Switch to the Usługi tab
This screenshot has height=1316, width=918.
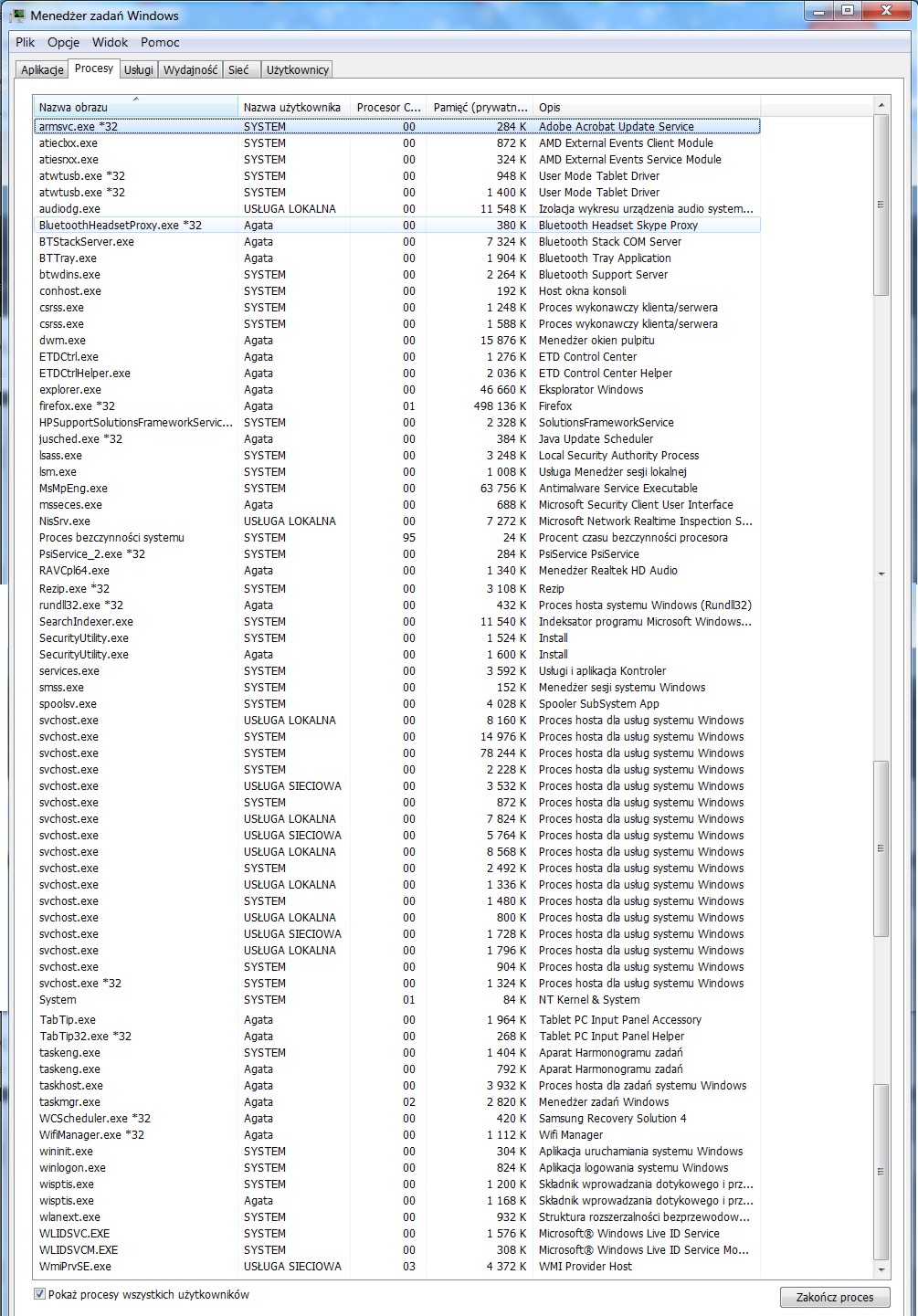click(x=139, y=70)
